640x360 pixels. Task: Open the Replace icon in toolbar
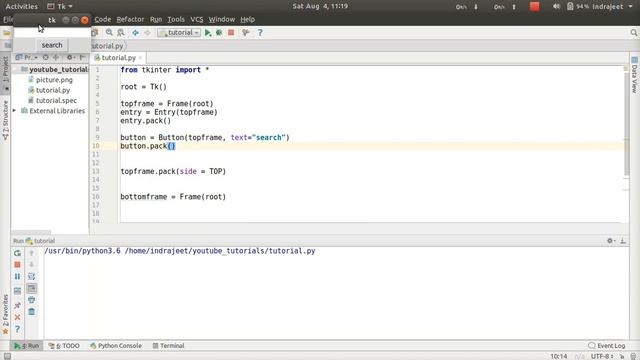point(121,33)
